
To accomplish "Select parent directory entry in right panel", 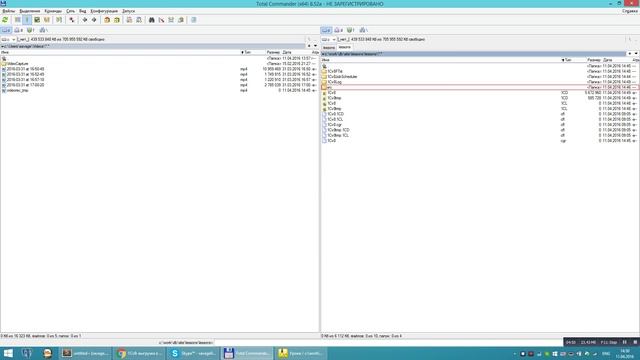I will (x=324, y=66).
